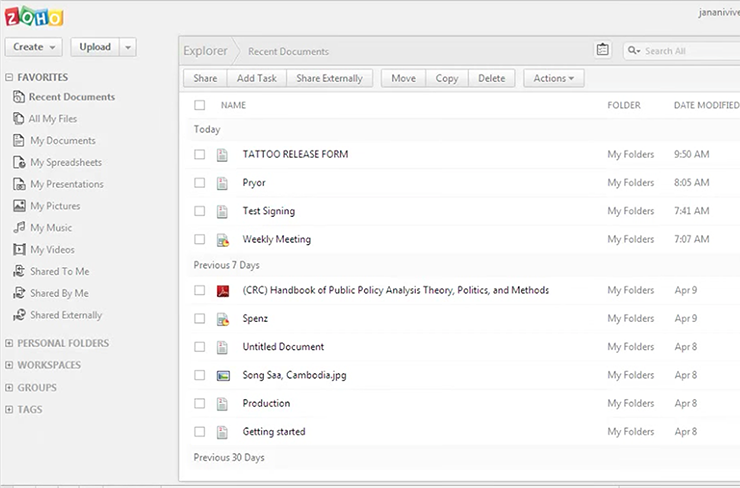Click the My Music note icon
The height and width of the screenshot is (488, 740).
click(x=19, y=228)
